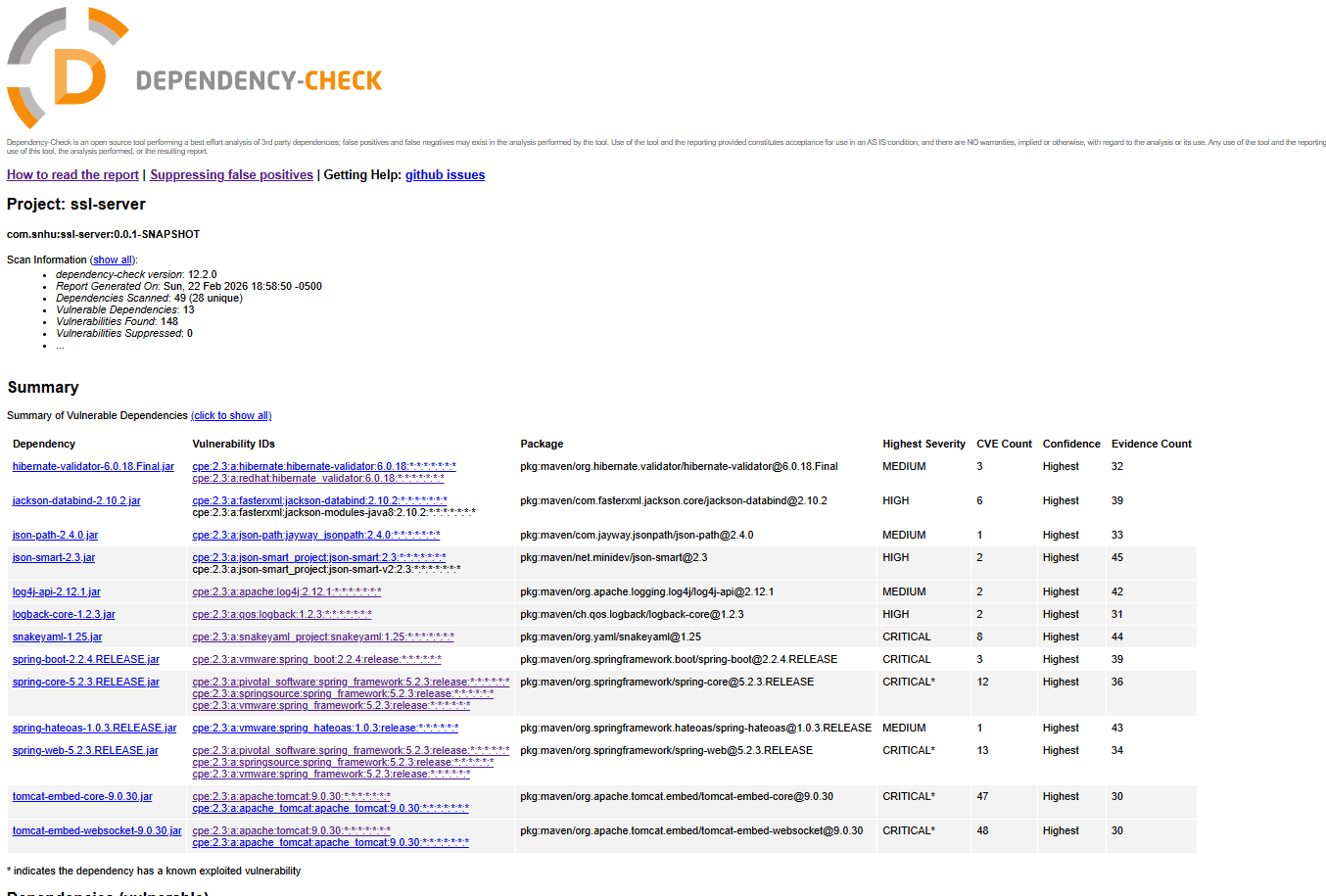The width and height of the screenshot is (1326, 896).
Task: Open the 'How to read the report' link
Action: coord(72,175)
